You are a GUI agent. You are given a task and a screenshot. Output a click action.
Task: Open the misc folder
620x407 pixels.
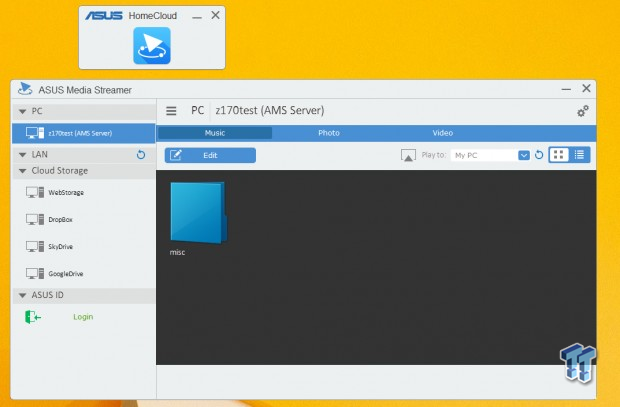(198, 213)
